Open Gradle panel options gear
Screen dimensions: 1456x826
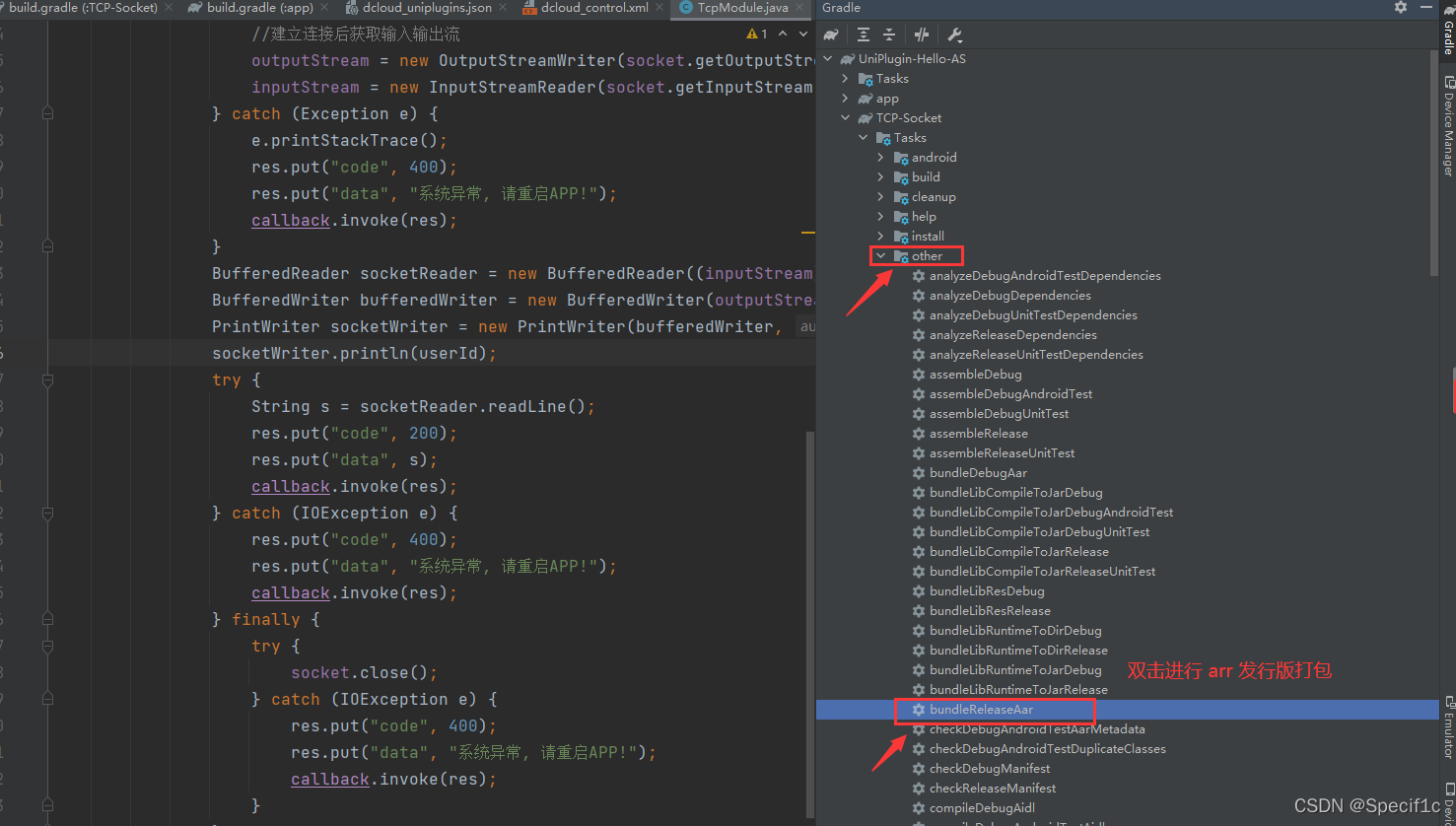click(x=1401, y=7)
